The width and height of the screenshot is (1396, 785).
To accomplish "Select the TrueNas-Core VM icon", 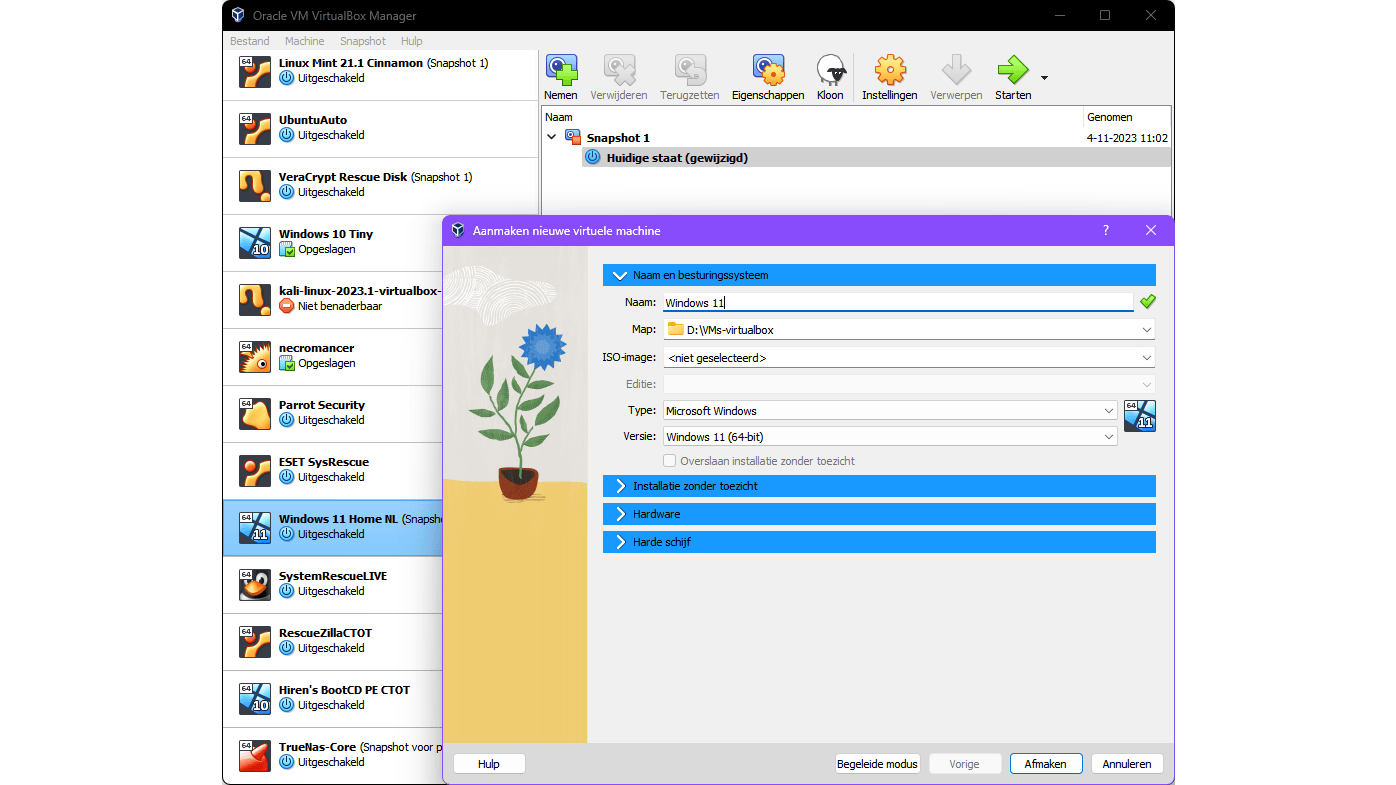I will 255,756.
